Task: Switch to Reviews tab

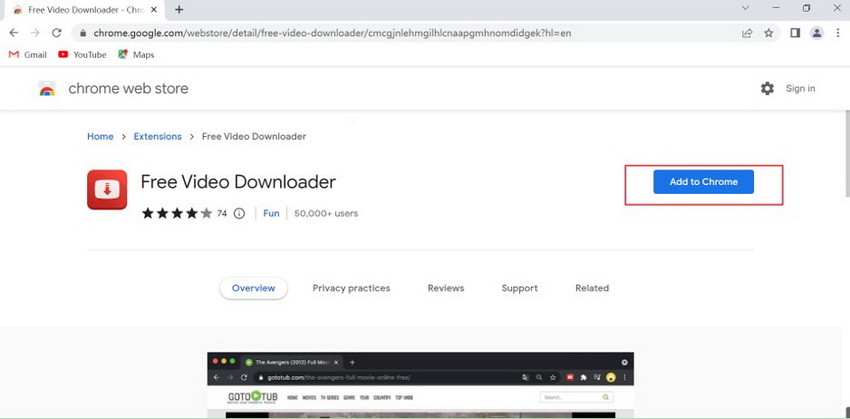Action: [446, 288]
